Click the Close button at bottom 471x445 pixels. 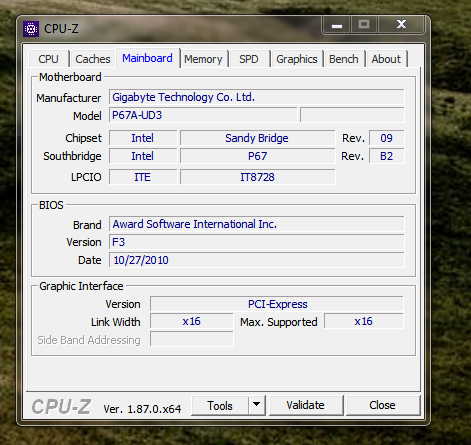coord(382,405)
